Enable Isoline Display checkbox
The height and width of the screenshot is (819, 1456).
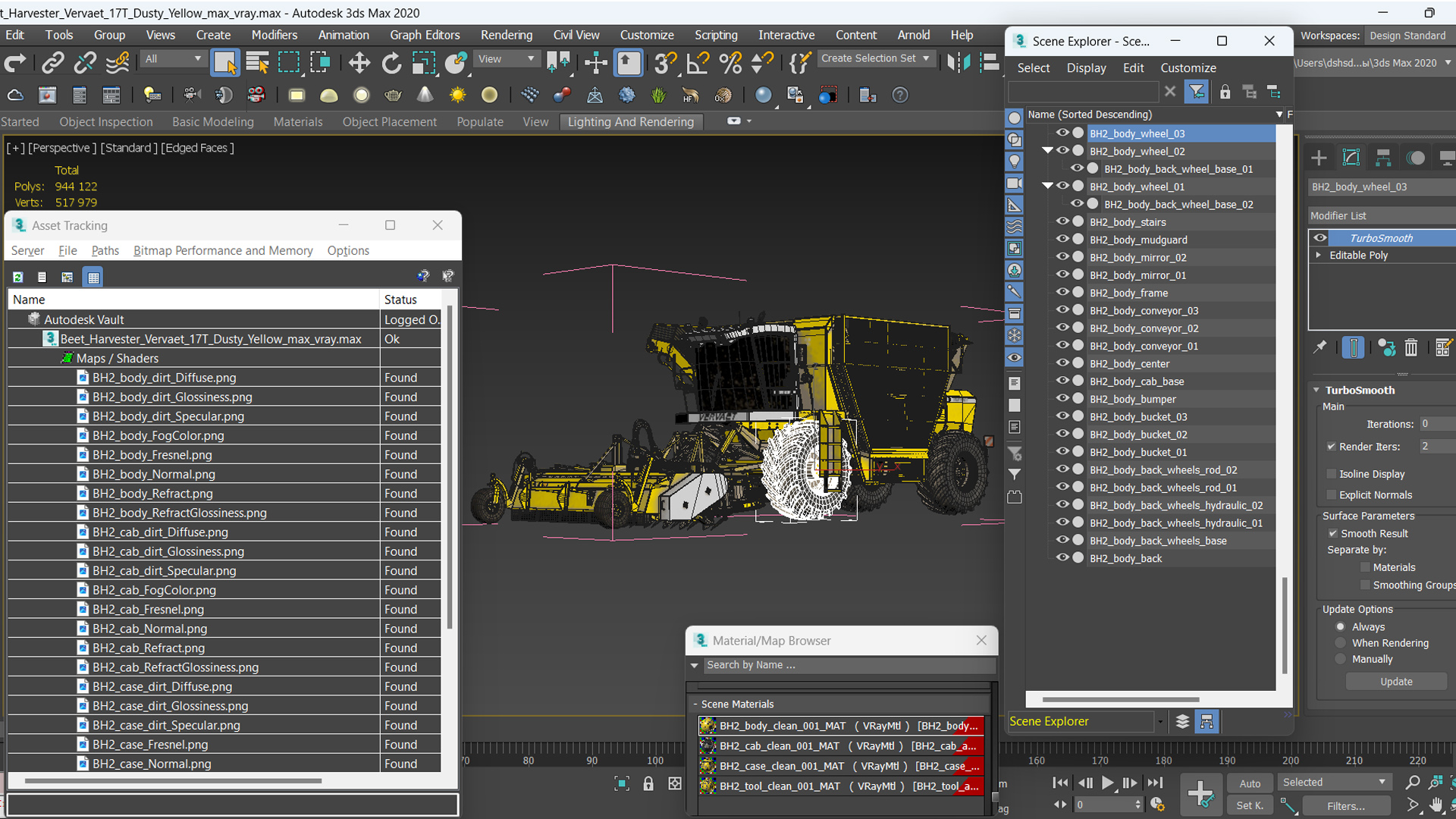click(1331, 474)
